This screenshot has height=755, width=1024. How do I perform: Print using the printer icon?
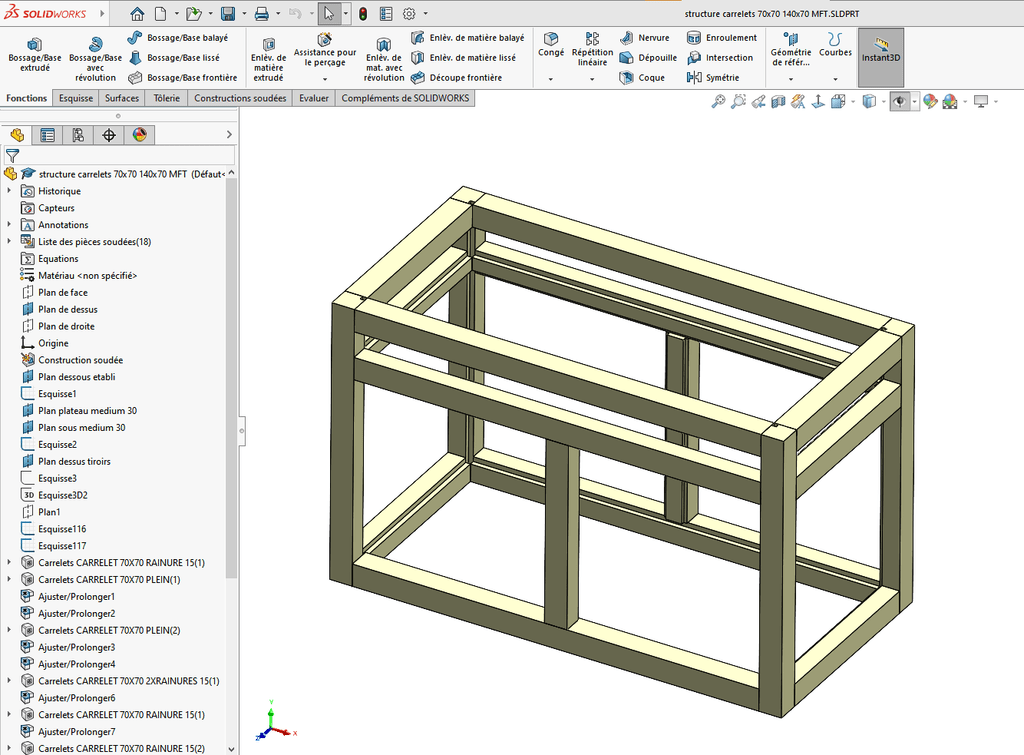[x=261, y=14]
